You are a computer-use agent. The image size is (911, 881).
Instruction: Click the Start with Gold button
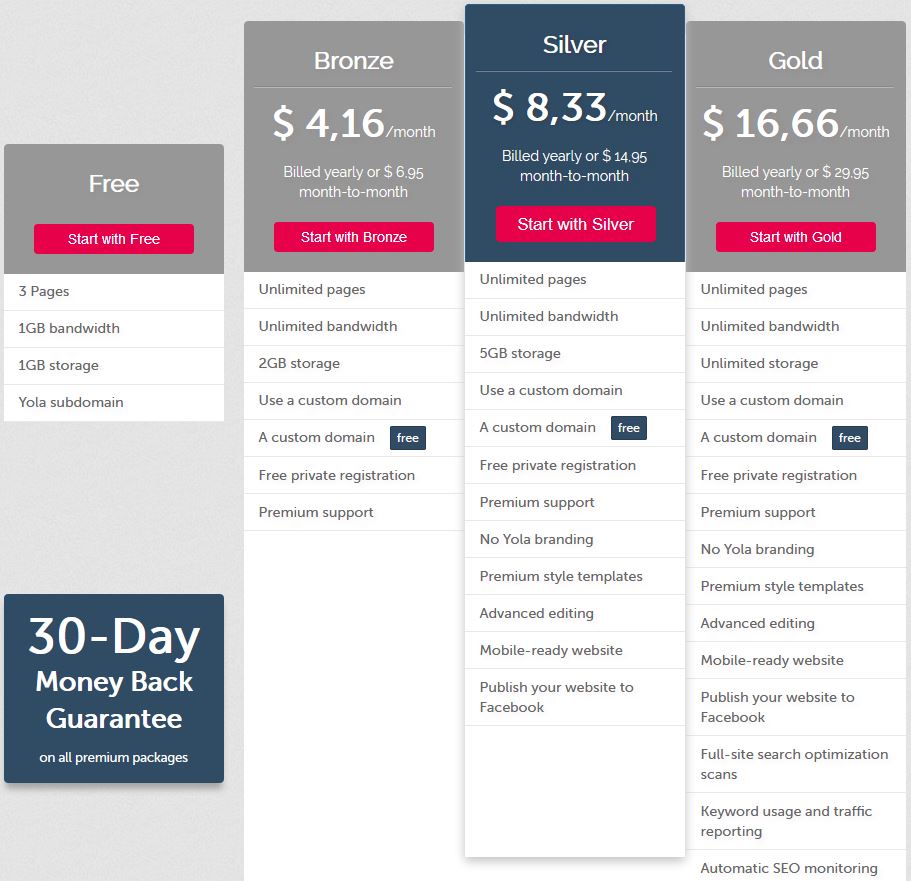[795, 237]
